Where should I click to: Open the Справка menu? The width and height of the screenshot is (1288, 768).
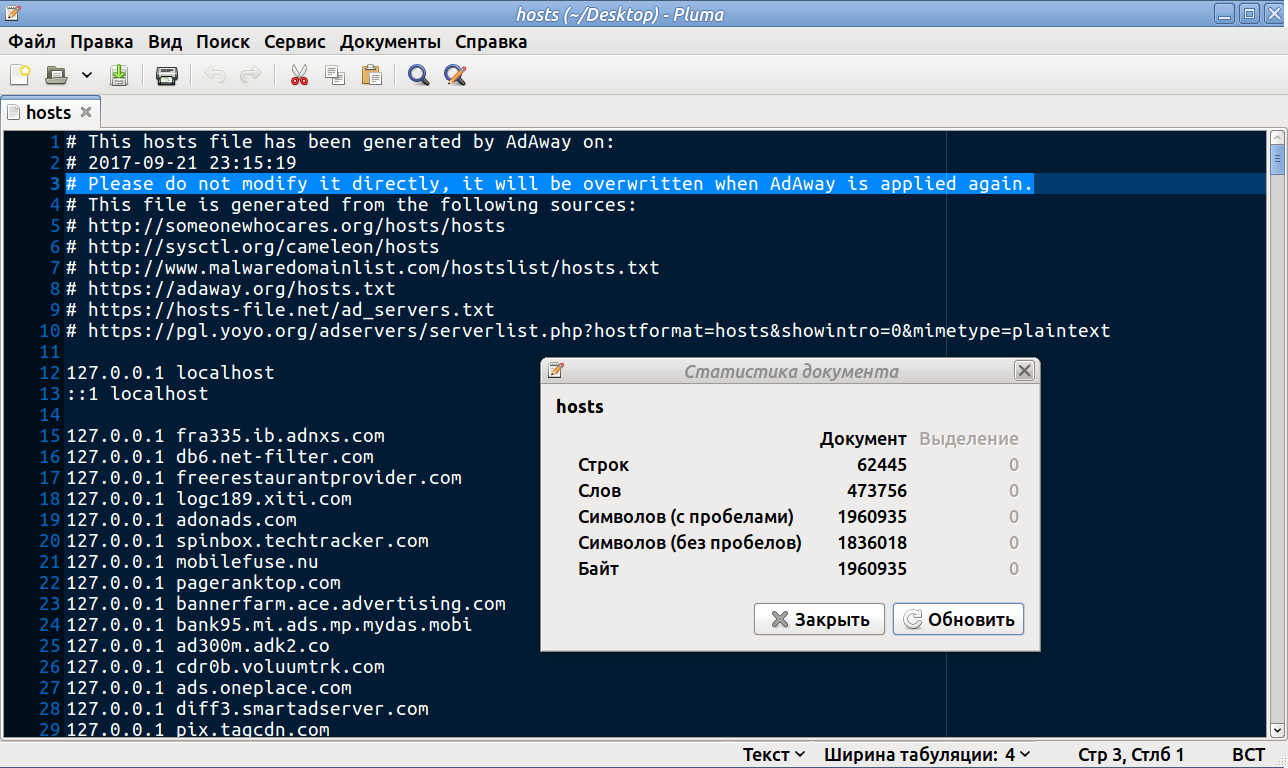tap(491, 42)
